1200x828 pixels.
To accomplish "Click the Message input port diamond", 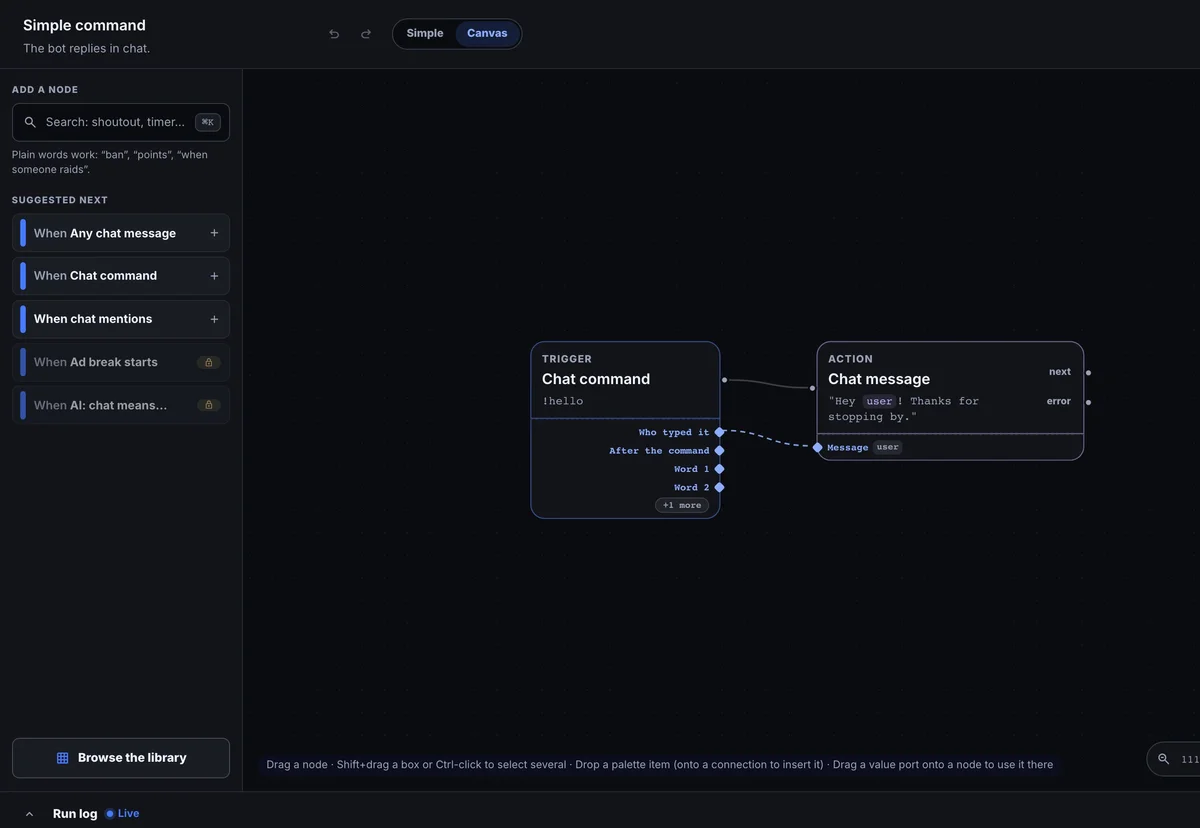I will tap(817, 448).
